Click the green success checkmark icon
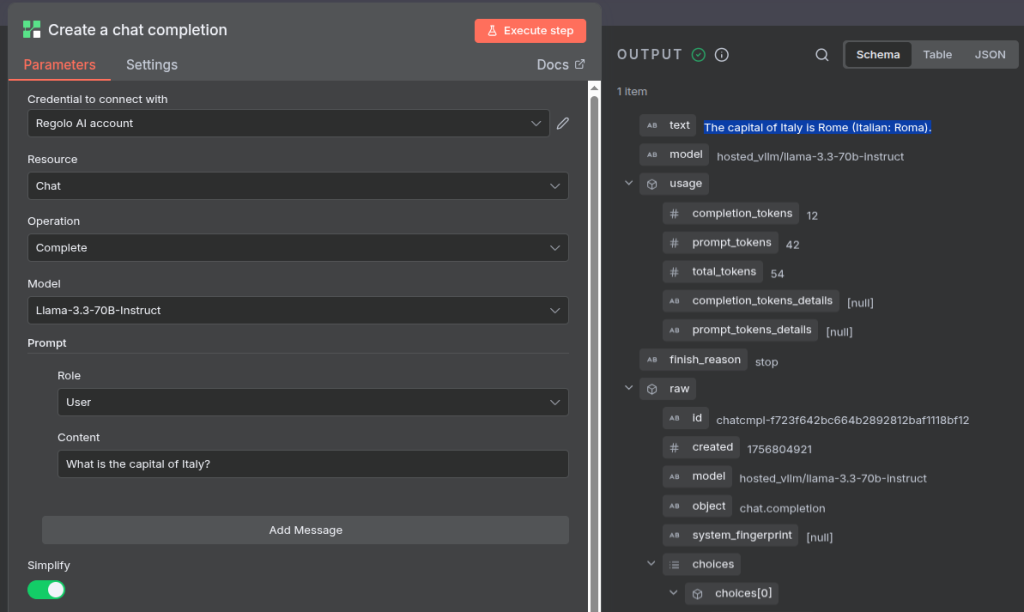1024x612 pixels. (x=698, y=55)
